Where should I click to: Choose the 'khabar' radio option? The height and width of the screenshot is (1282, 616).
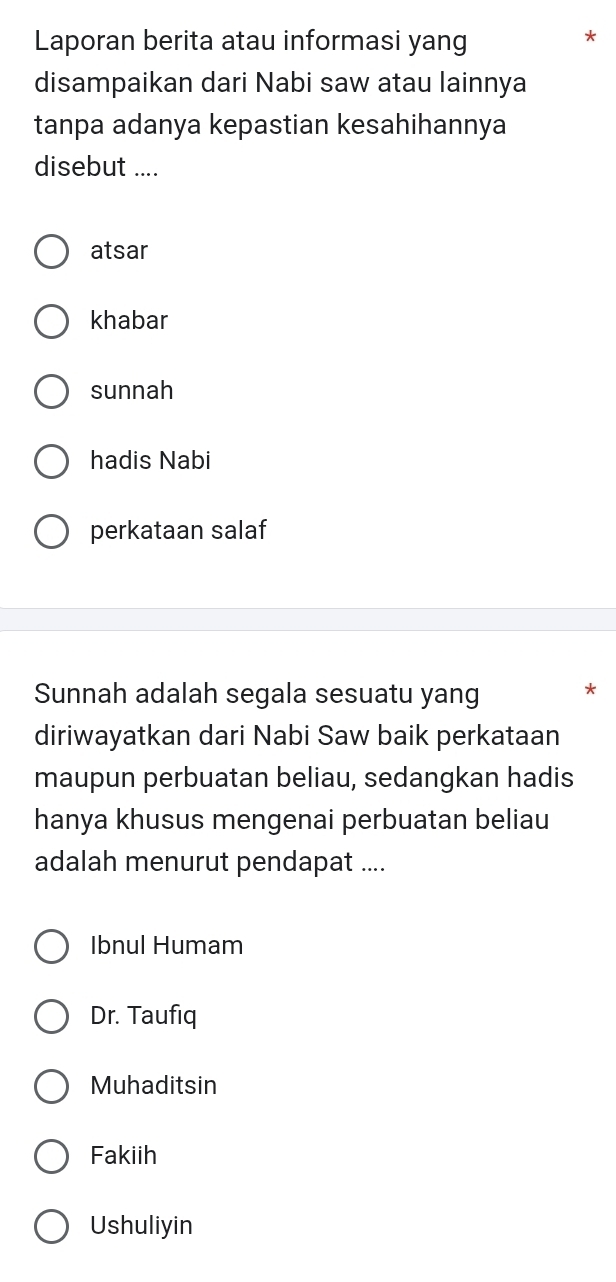(x=52, y=322)
